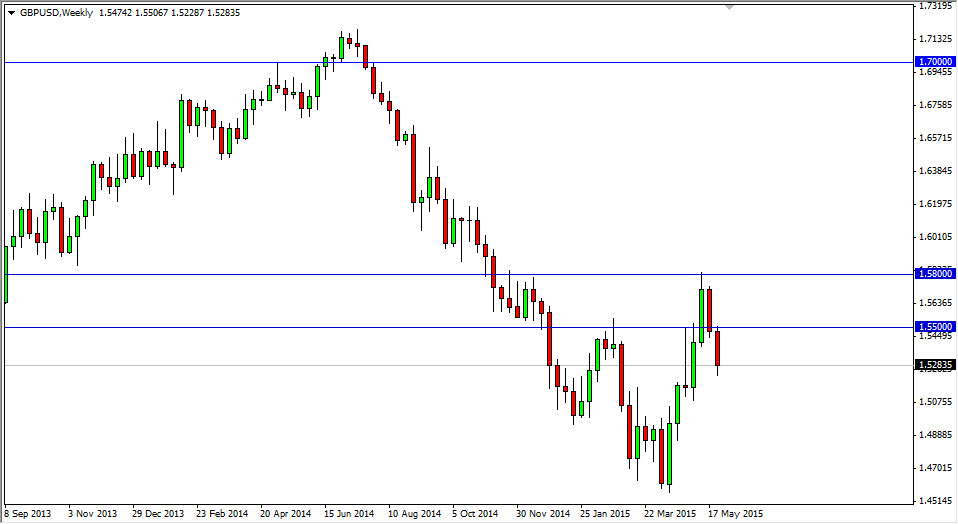The image size is (958, 524).
Task: Click the 15 Jun 2014 date label
Action: pyautogui.click(x=349, y=514)
